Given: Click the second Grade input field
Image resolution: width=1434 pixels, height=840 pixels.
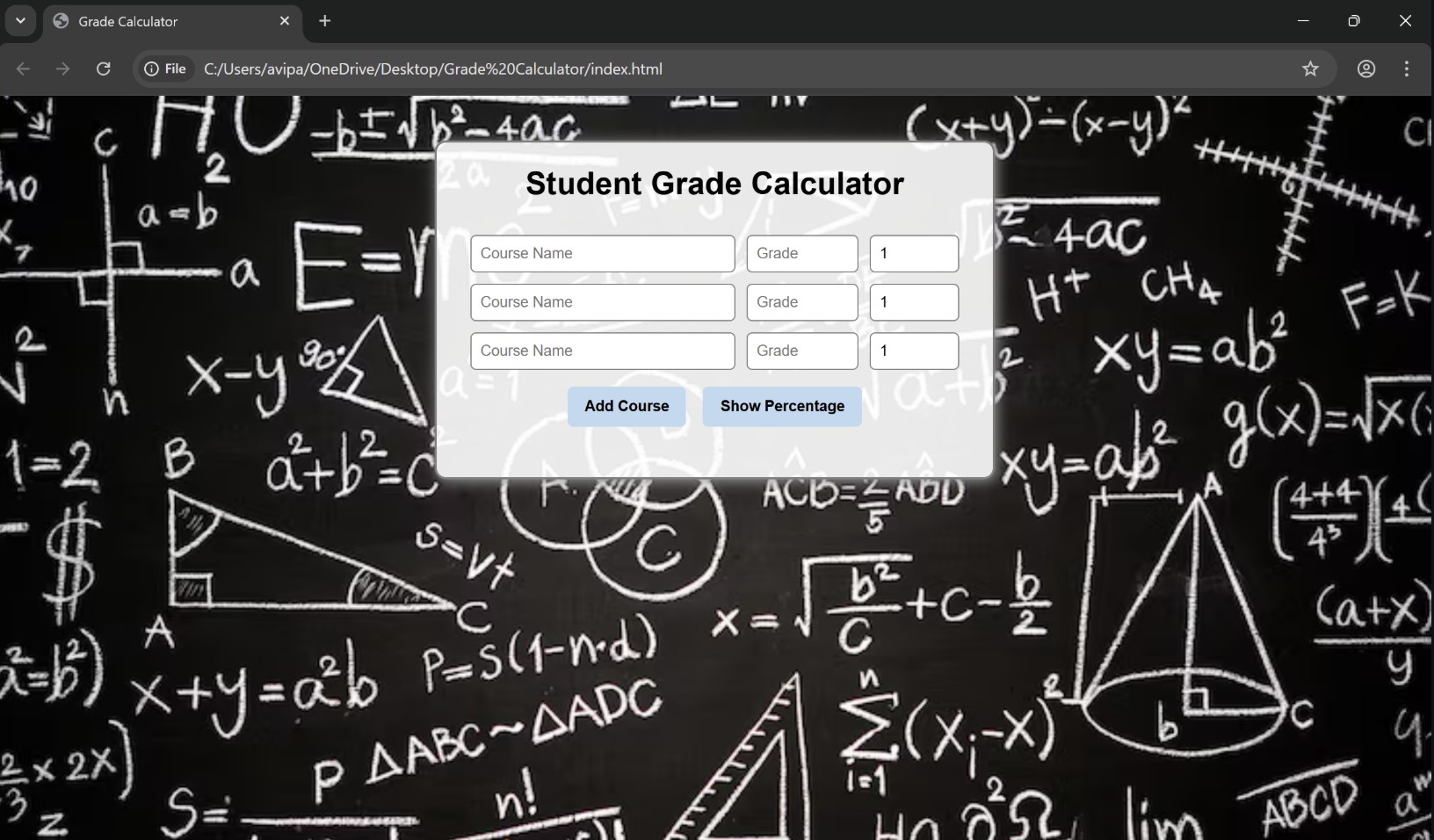Looking at the screenshot, I should 800,301.
